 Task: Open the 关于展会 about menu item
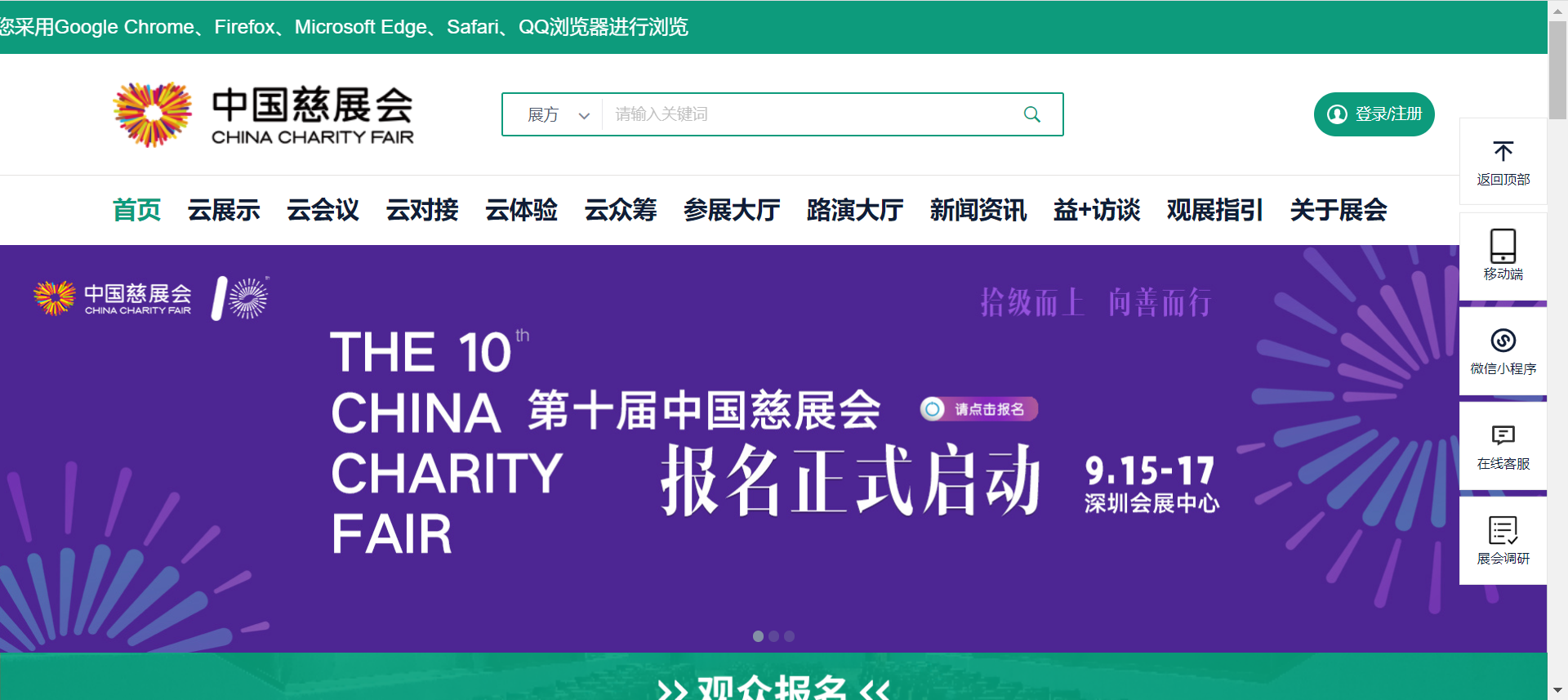click(1338, 210)
